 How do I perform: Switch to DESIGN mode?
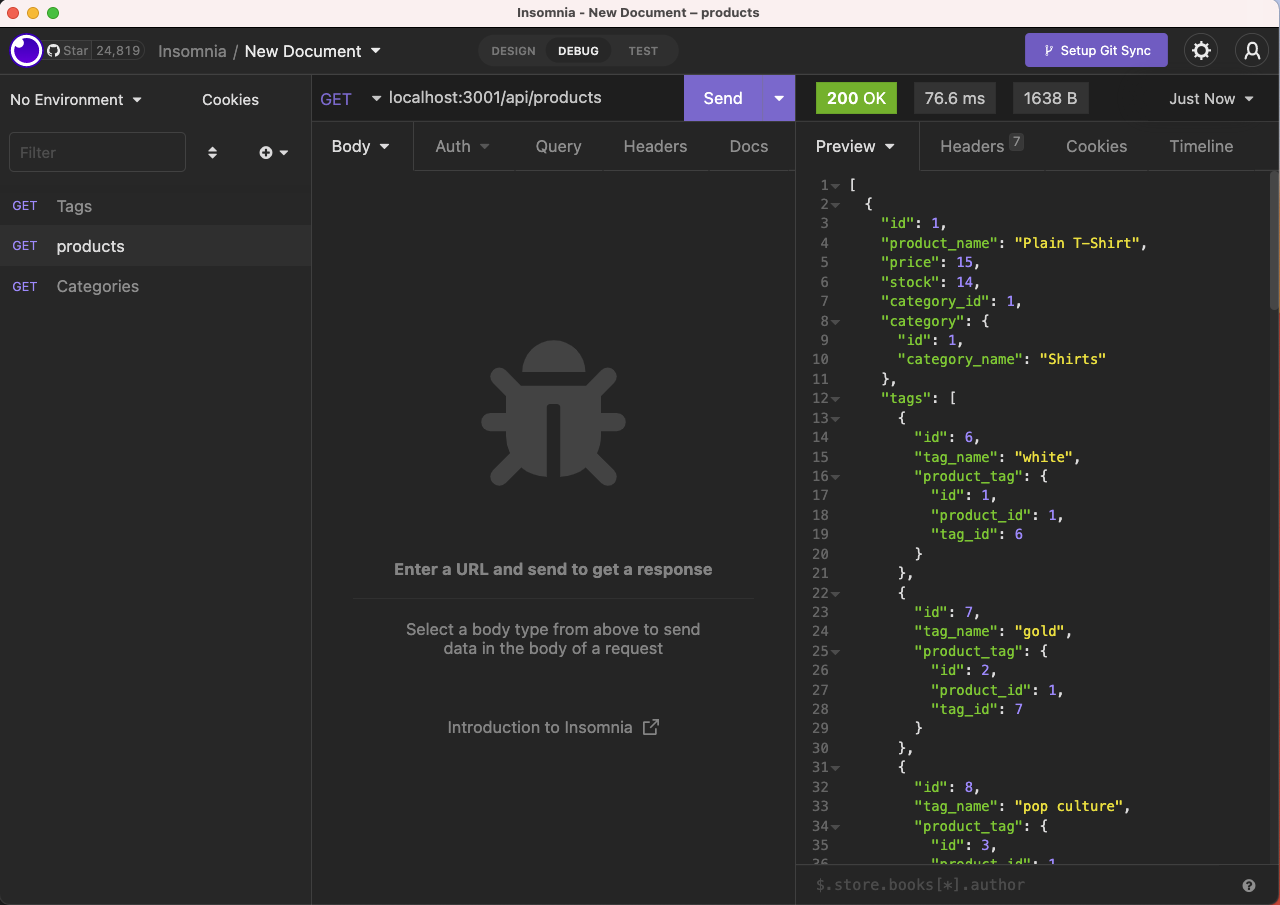(x=513, y=51)
